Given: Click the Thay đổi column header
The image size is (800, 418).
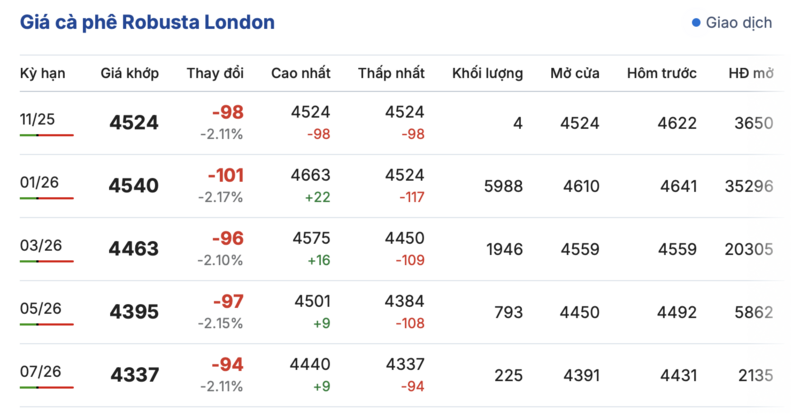Looking at the screenshot, I should (215, 73).
